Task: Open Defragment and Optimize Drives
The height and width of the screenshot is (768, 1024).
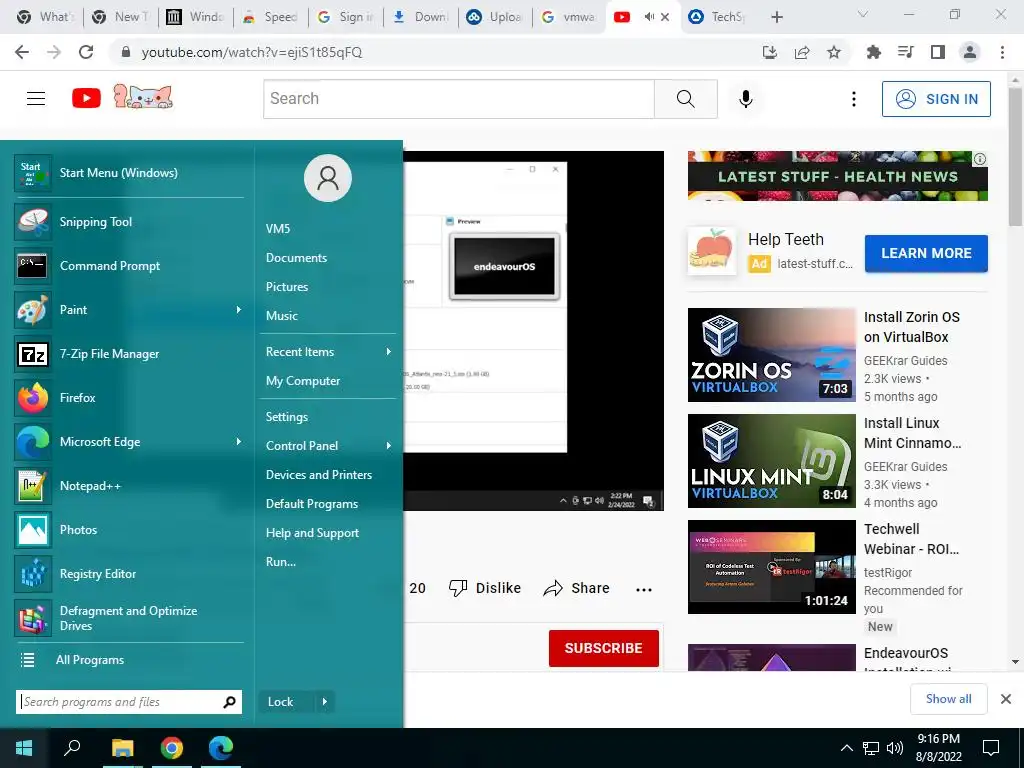Action: click(x=129, y=618)
